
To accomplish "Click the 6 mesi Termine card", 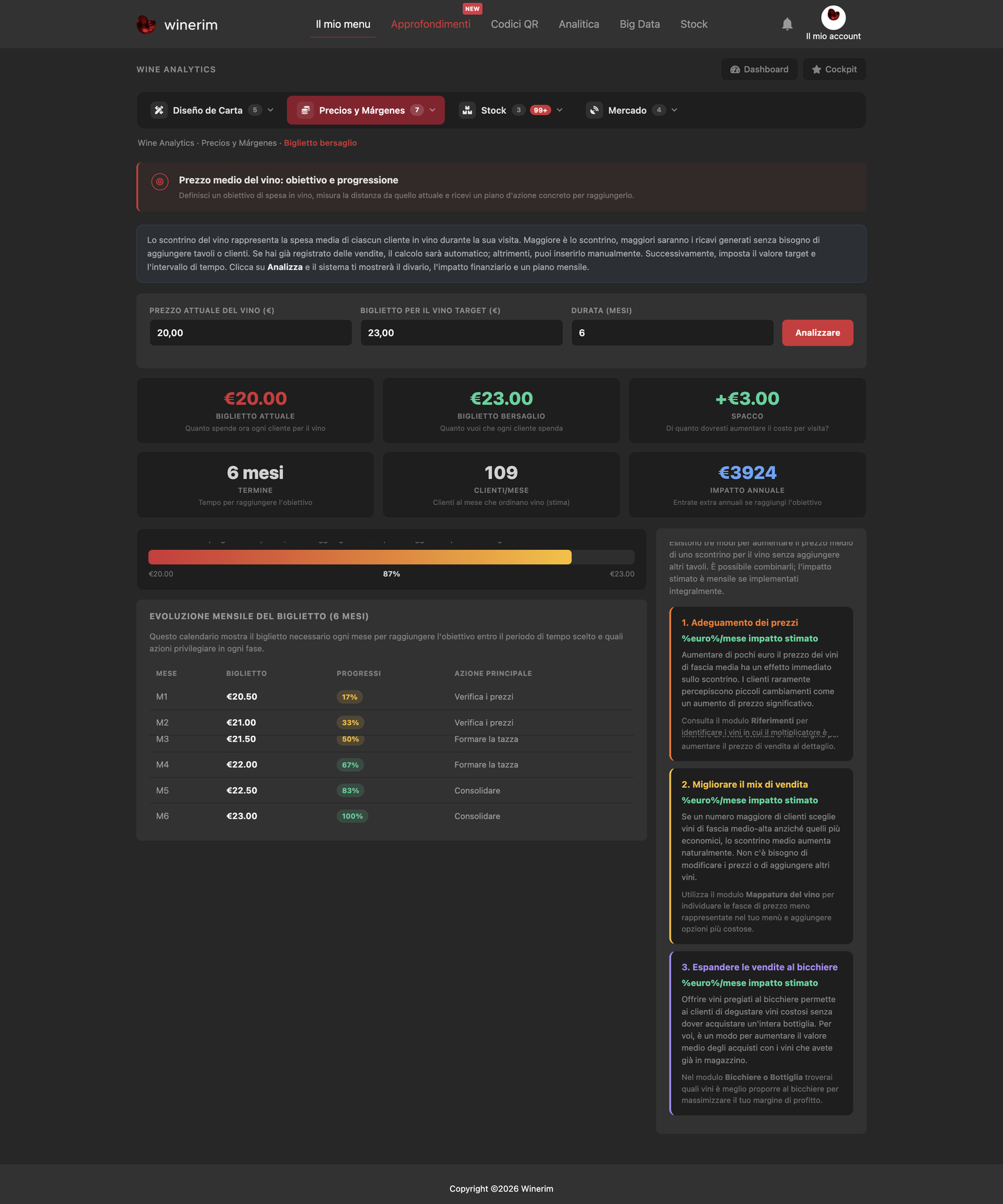I will [255, 485].
